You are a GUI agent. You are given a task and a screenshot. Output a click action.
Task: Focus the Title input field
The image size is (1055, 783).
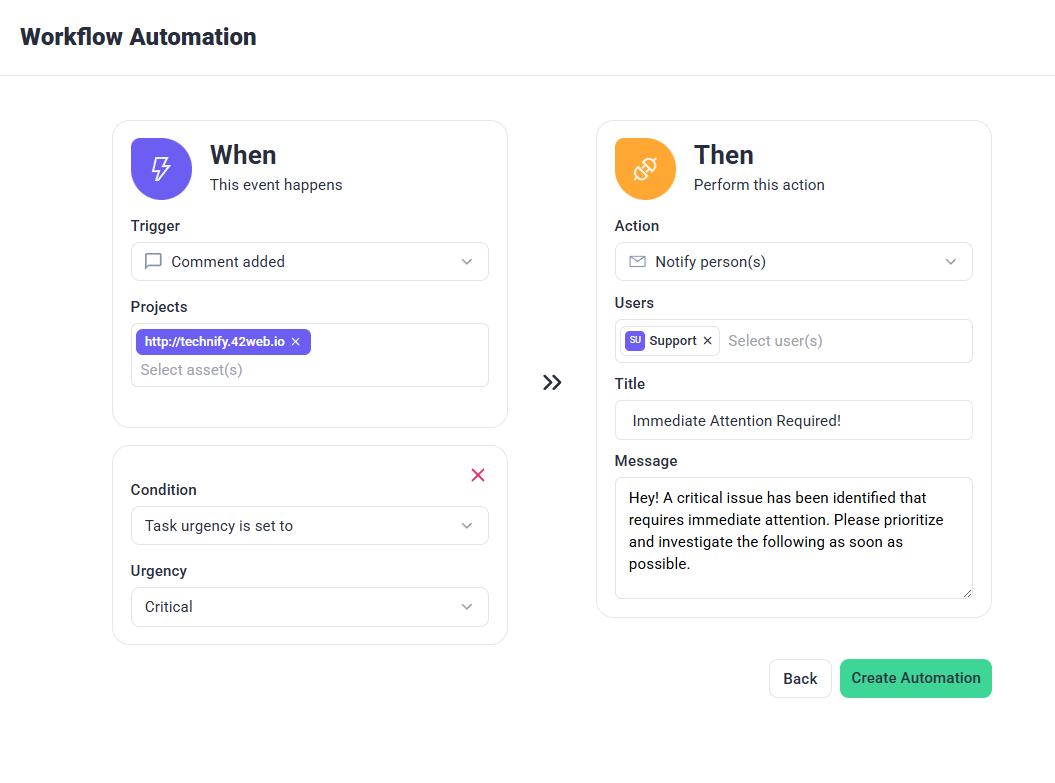[x=794, y=421]
